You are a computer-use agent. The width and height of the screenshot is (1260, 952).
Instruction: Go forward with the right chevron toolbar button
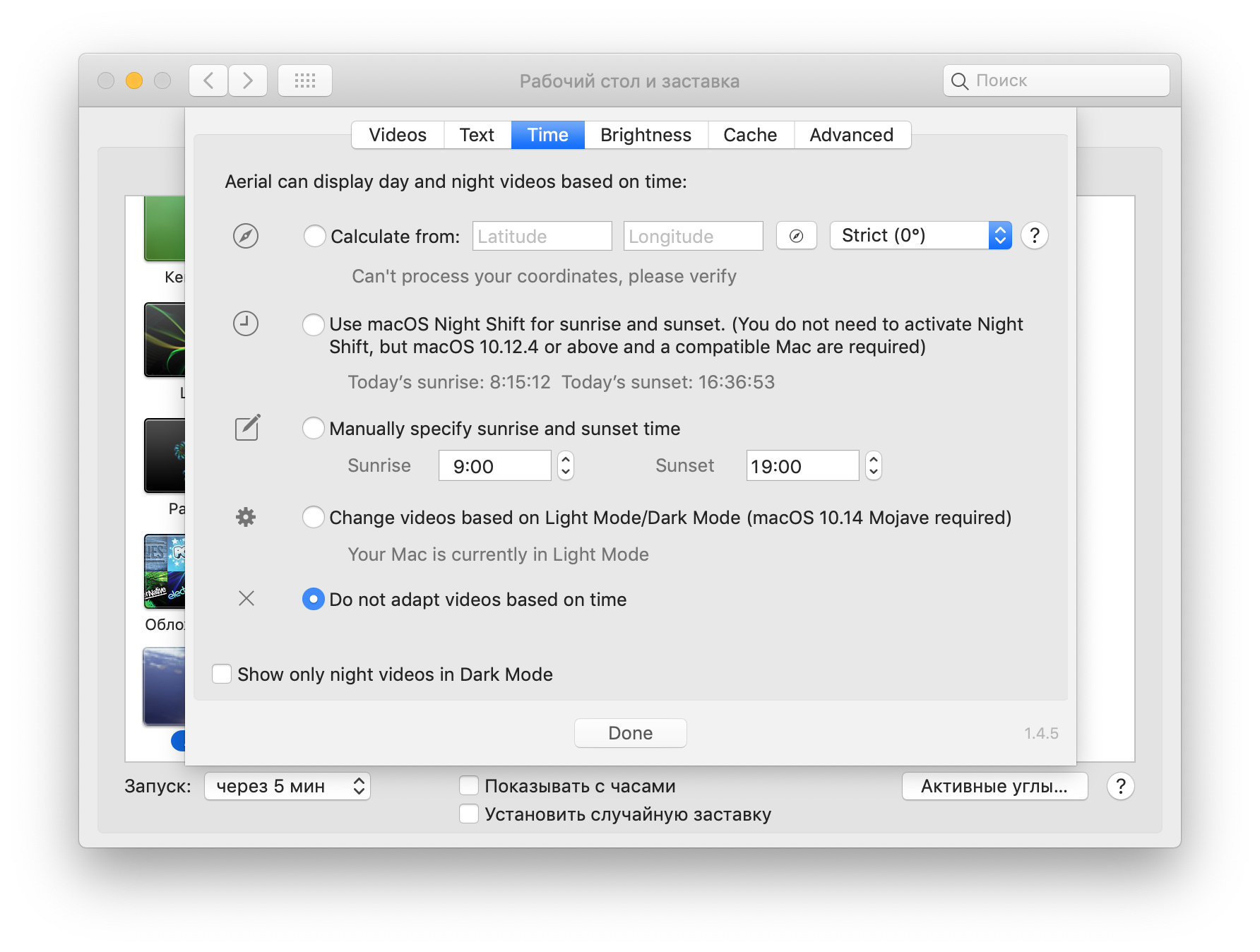click(x=248, y=81)
